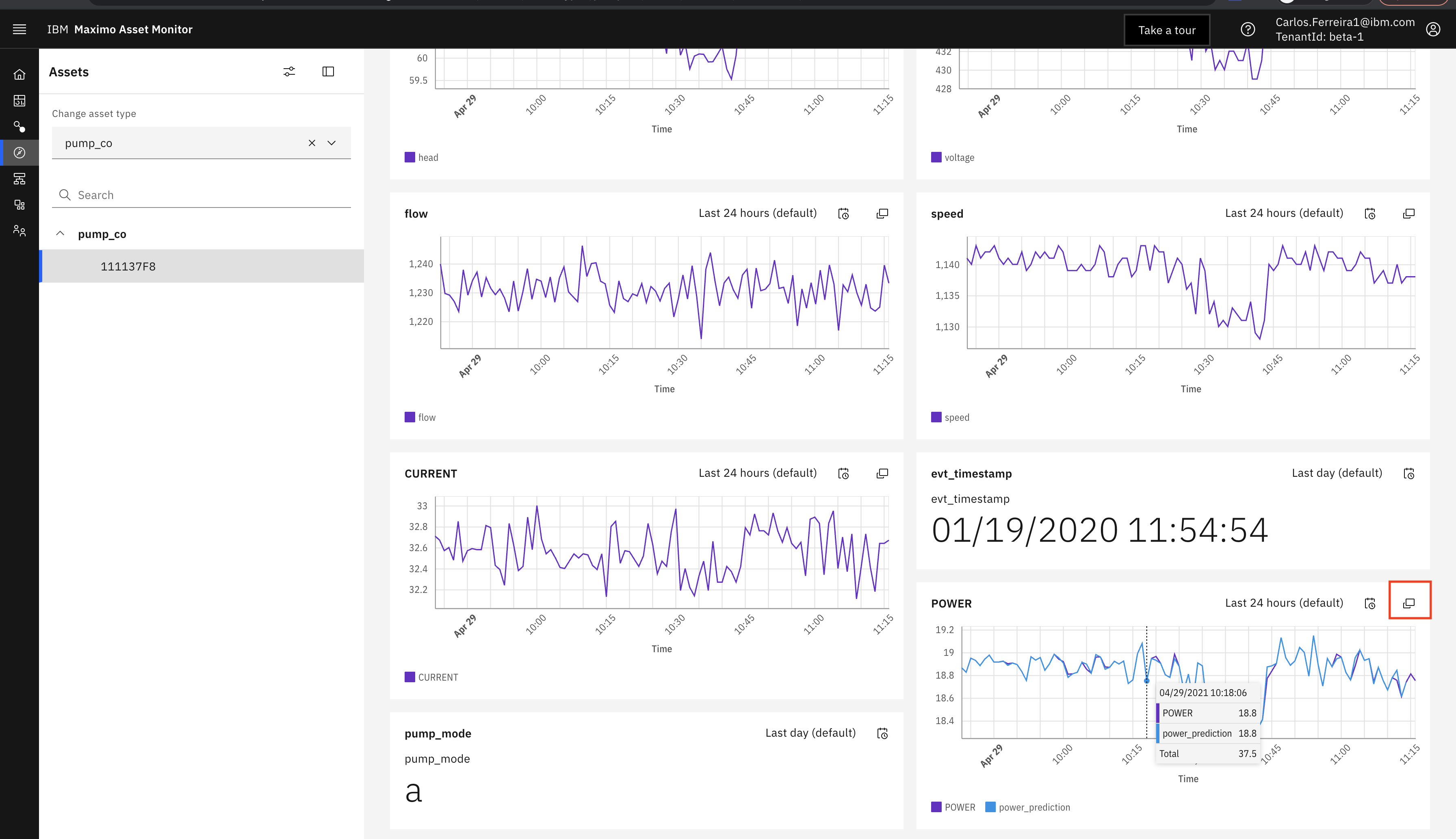Open the asset type dropdown
This screenshot has width=1456, height=839.
click(x=331, y=143)
